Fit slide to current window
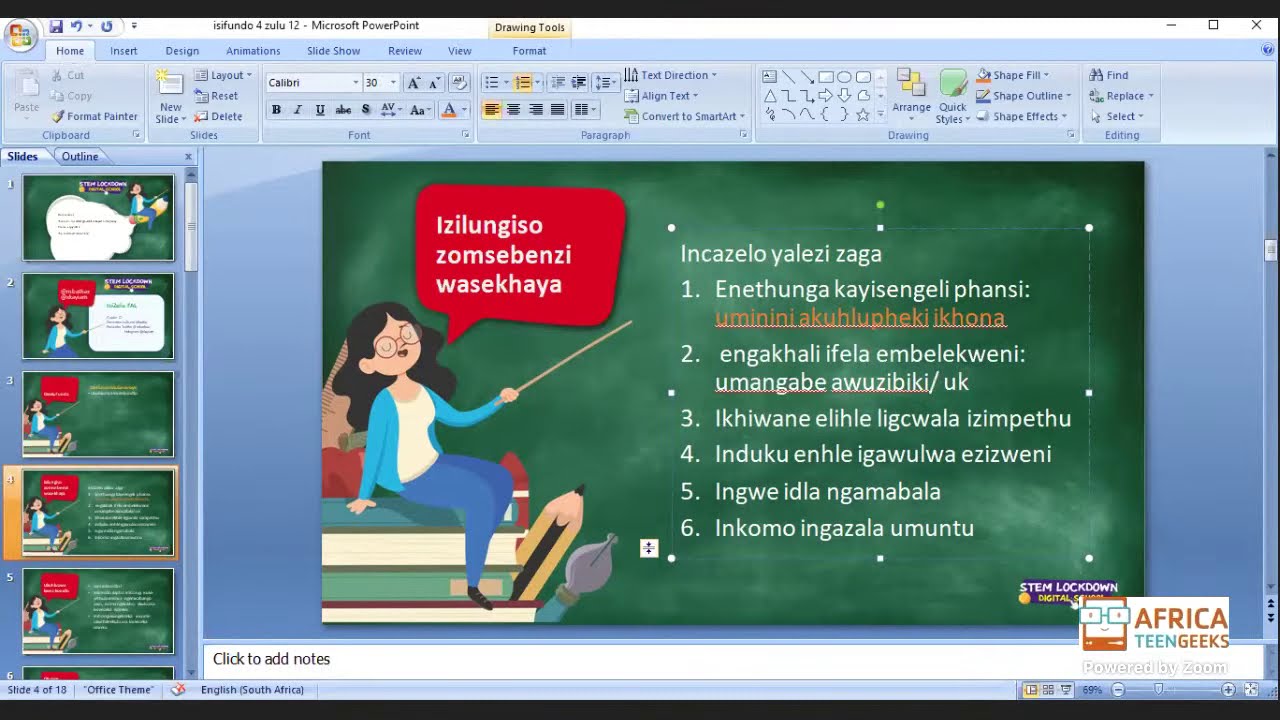The width and height of the screenshot is (1280, 720). 1251,690
